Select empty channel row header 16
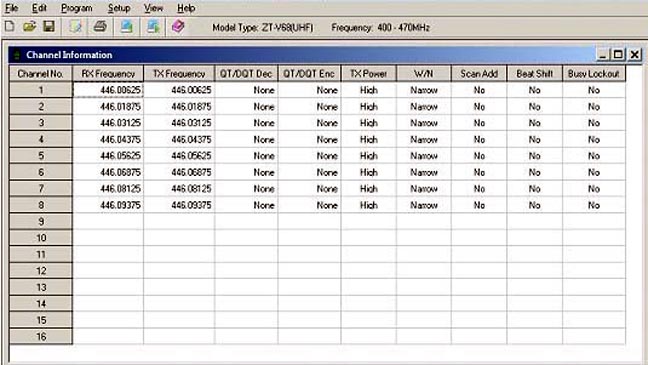Screen dimensions: 648x365 [40, 336]
